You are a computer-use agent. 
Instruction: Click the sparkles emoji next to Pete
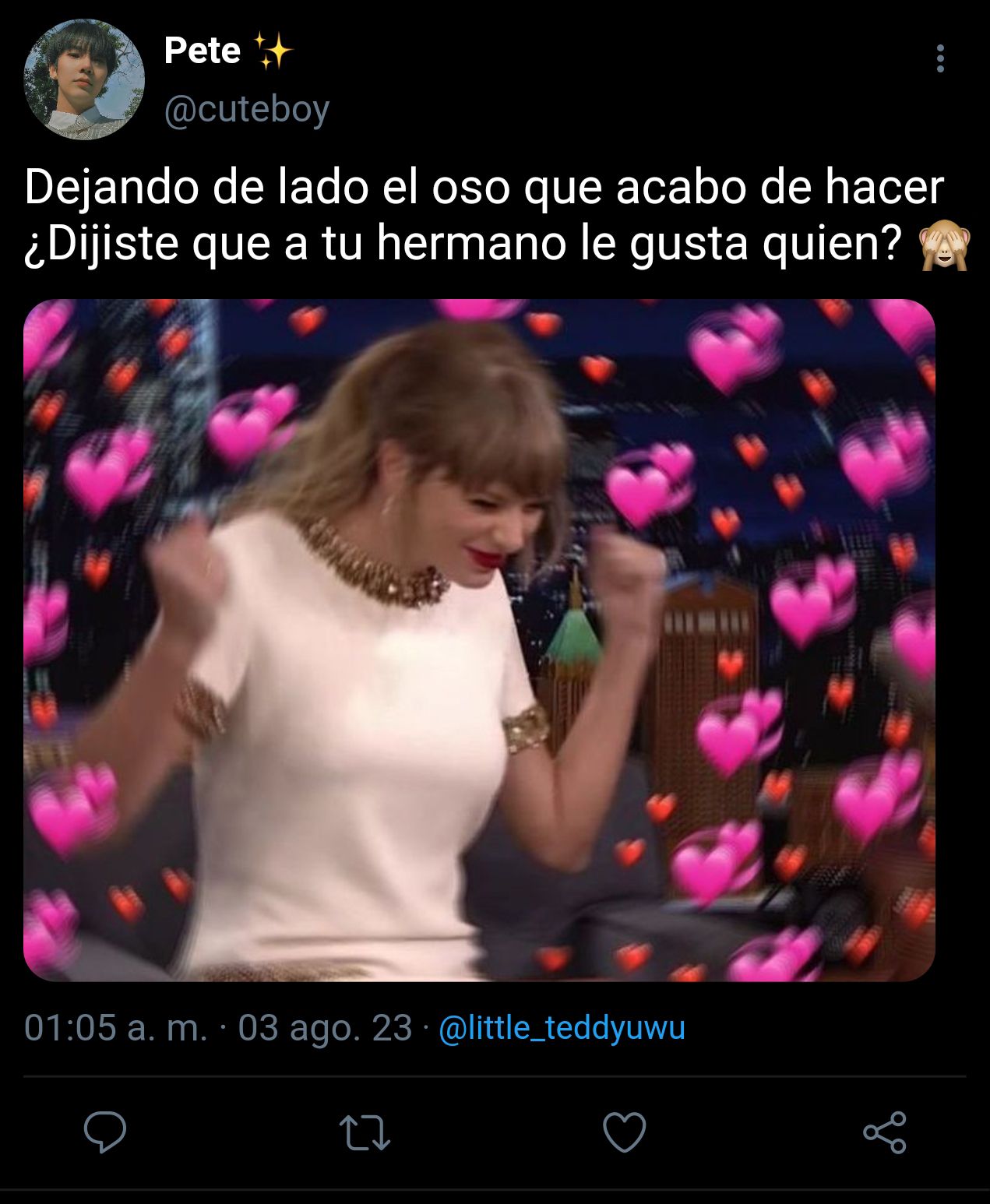click(273, 51)
